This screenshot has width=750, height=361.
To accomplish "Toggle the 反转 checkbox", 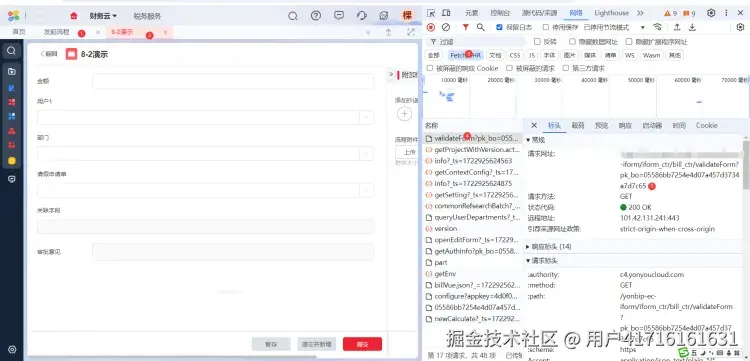I will (537, 42).
